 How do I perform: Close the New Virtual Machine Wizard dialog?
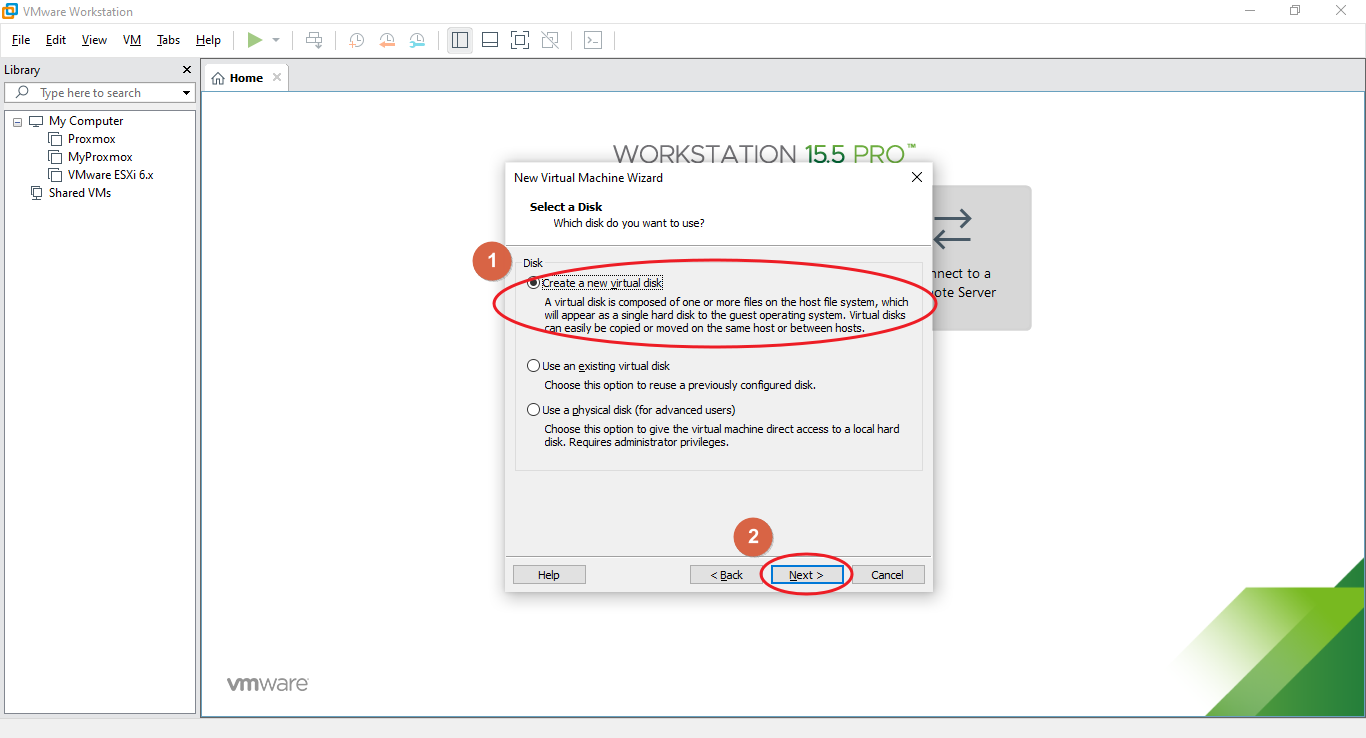point(917,177)
